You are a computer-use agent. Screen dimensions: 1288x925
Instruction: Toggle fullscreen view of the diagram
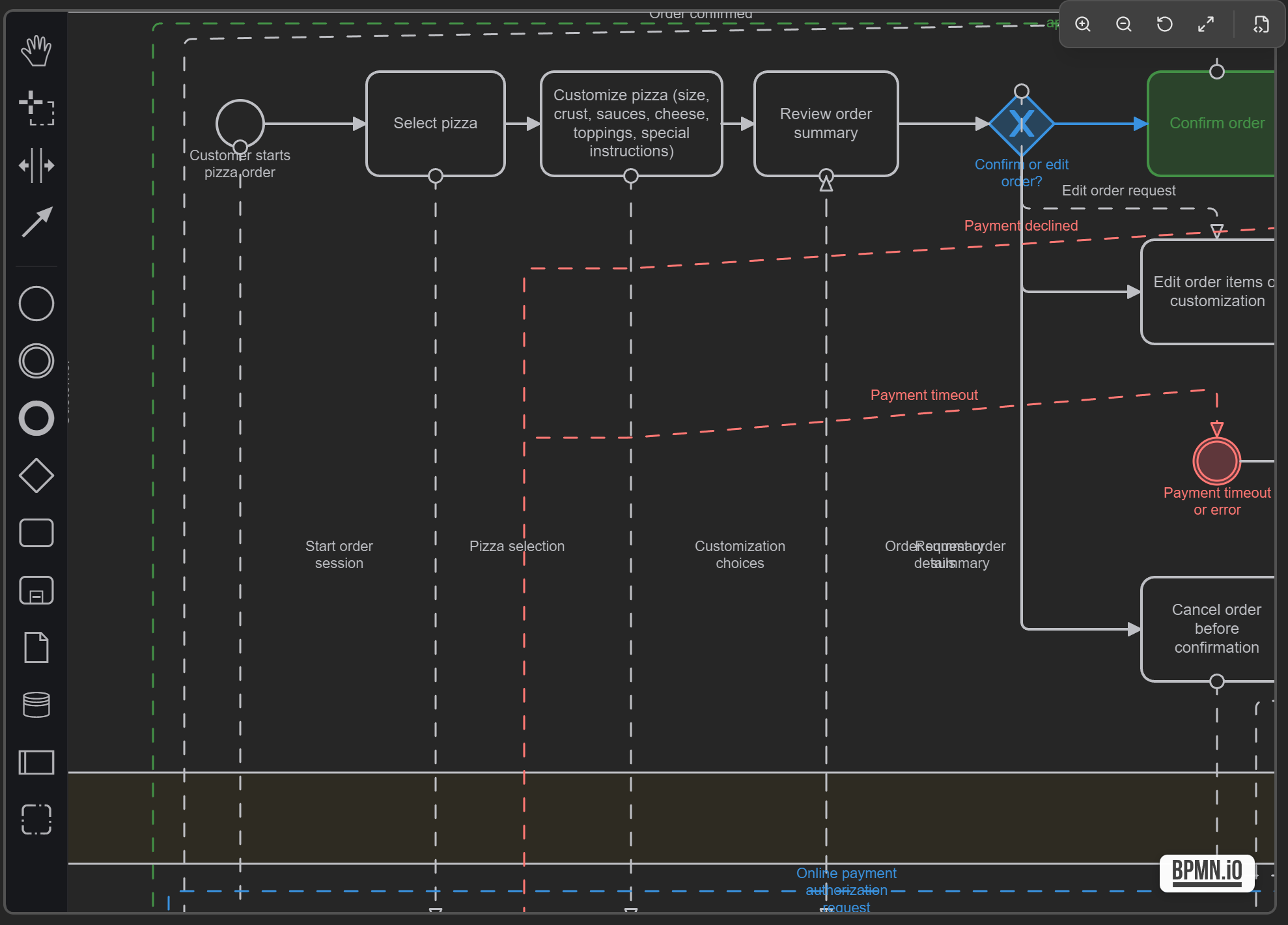coord(1206,25)
